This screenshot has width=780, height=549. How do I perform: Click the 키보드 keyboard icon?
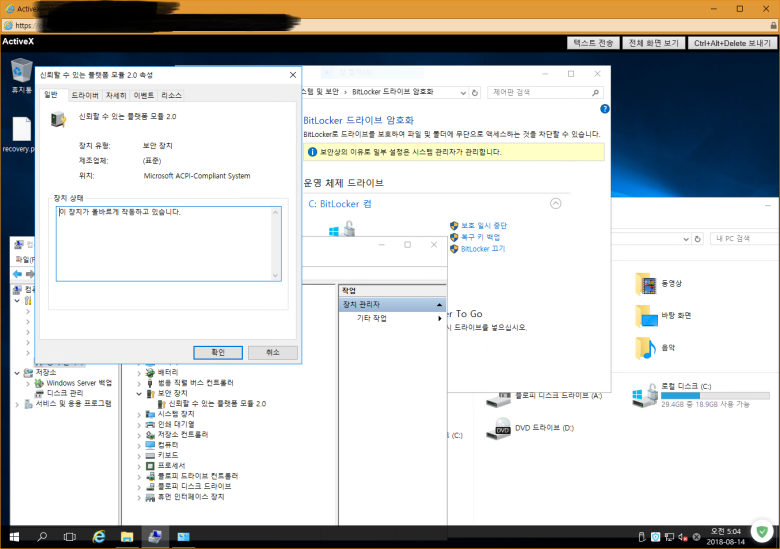coord(150,456)
